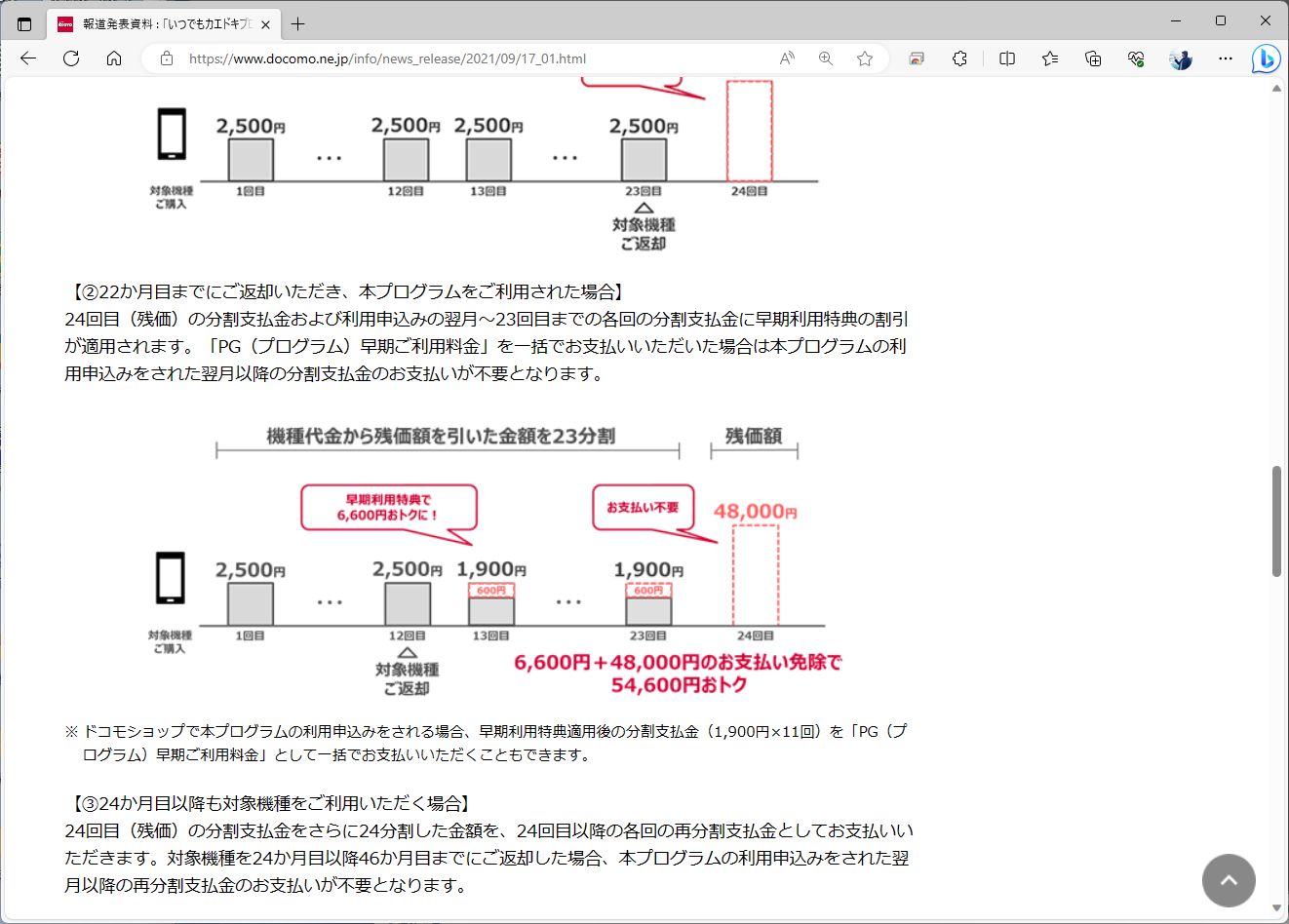Open the Extensions menu
1289x924 pixels.
(959, 58)
